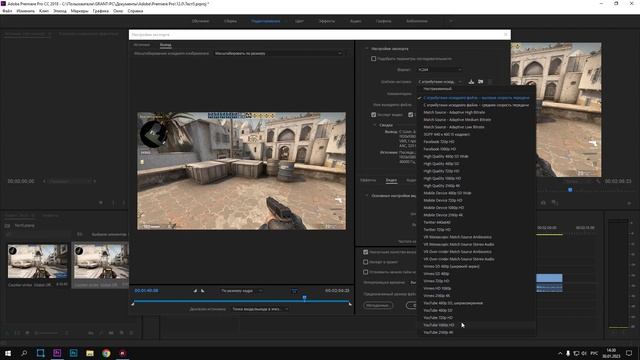Click the blue timeline clip
The image size is (640, 360).
(549, 278)
